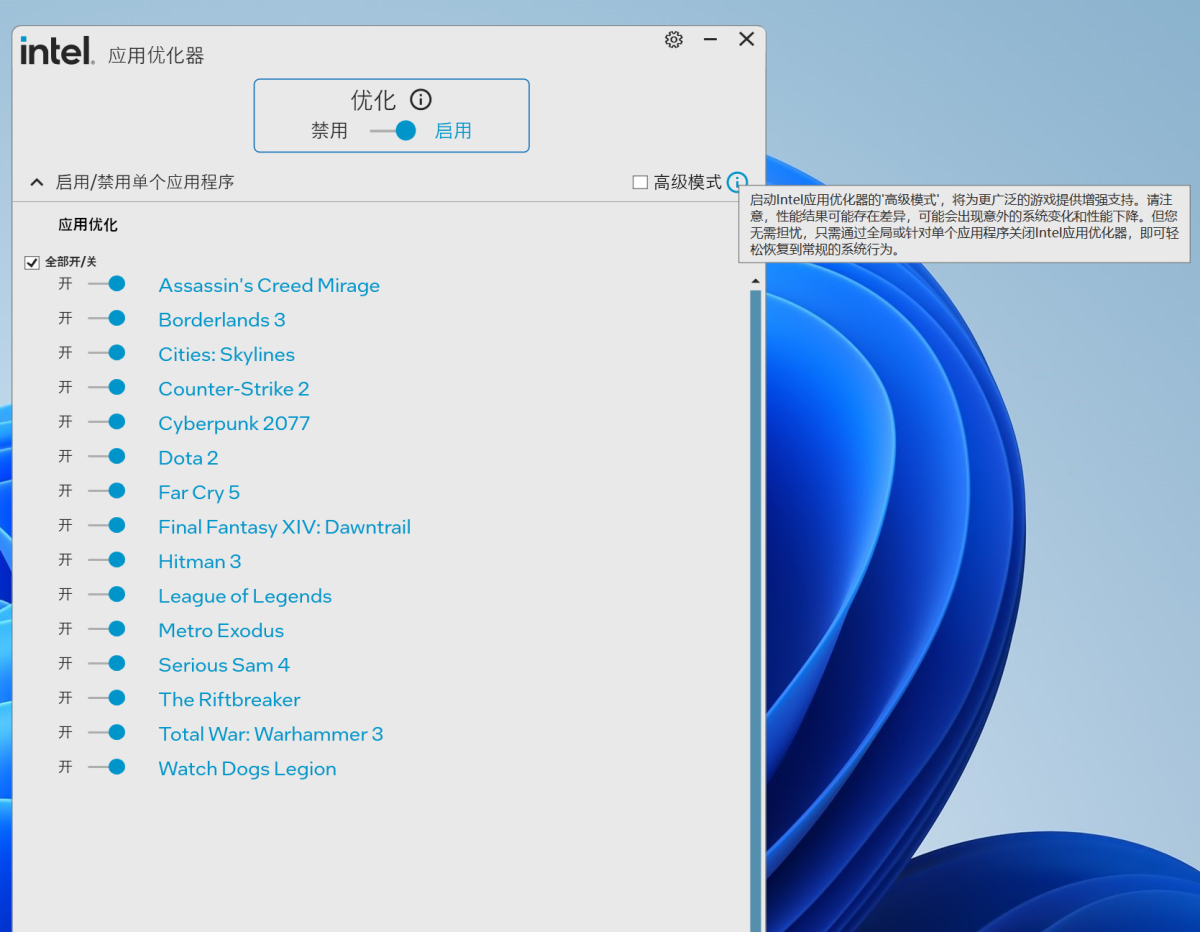Uncheck the 全部开/关 checkbox
This screenshot has width=1200, height=932.
pos(32,263)
